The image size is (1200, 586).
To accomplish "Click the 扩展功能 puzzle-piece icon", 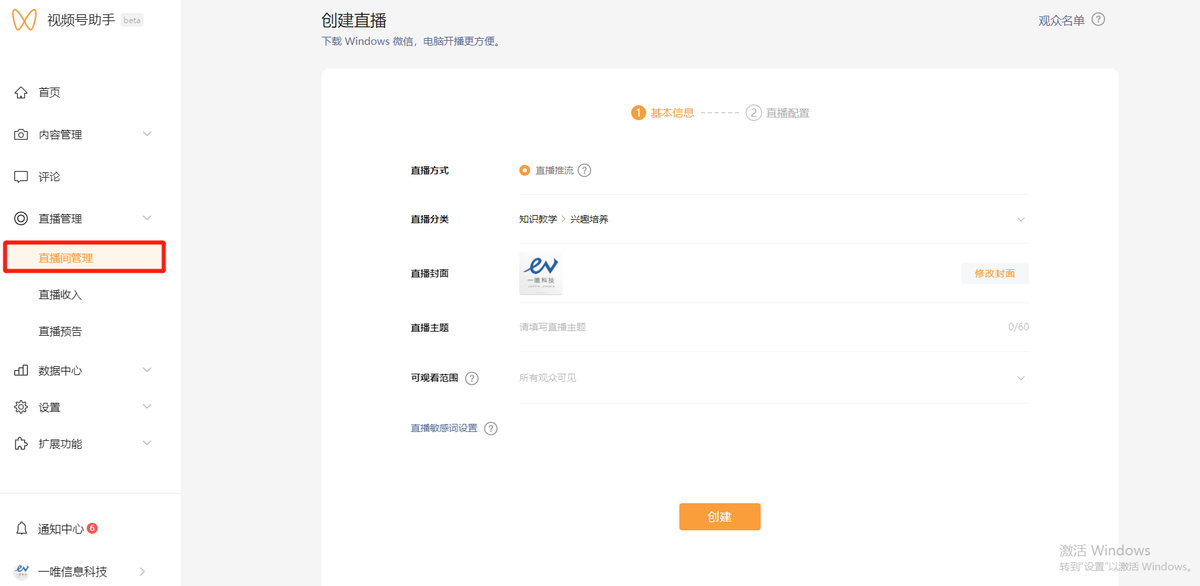I will coord(21,444).
